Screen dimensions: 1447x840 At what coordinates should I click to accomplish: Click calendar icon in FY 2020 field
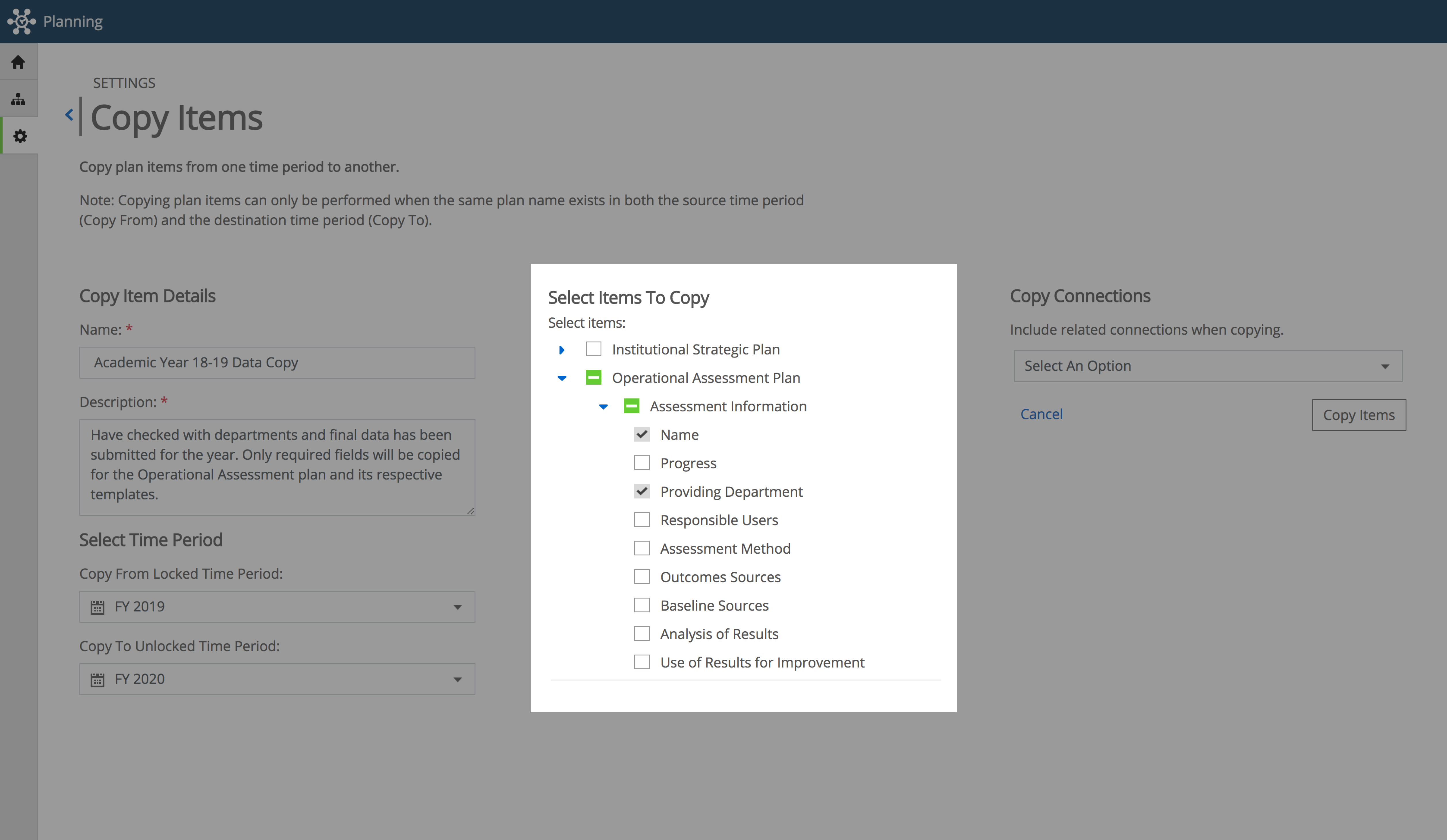[98, 679]
